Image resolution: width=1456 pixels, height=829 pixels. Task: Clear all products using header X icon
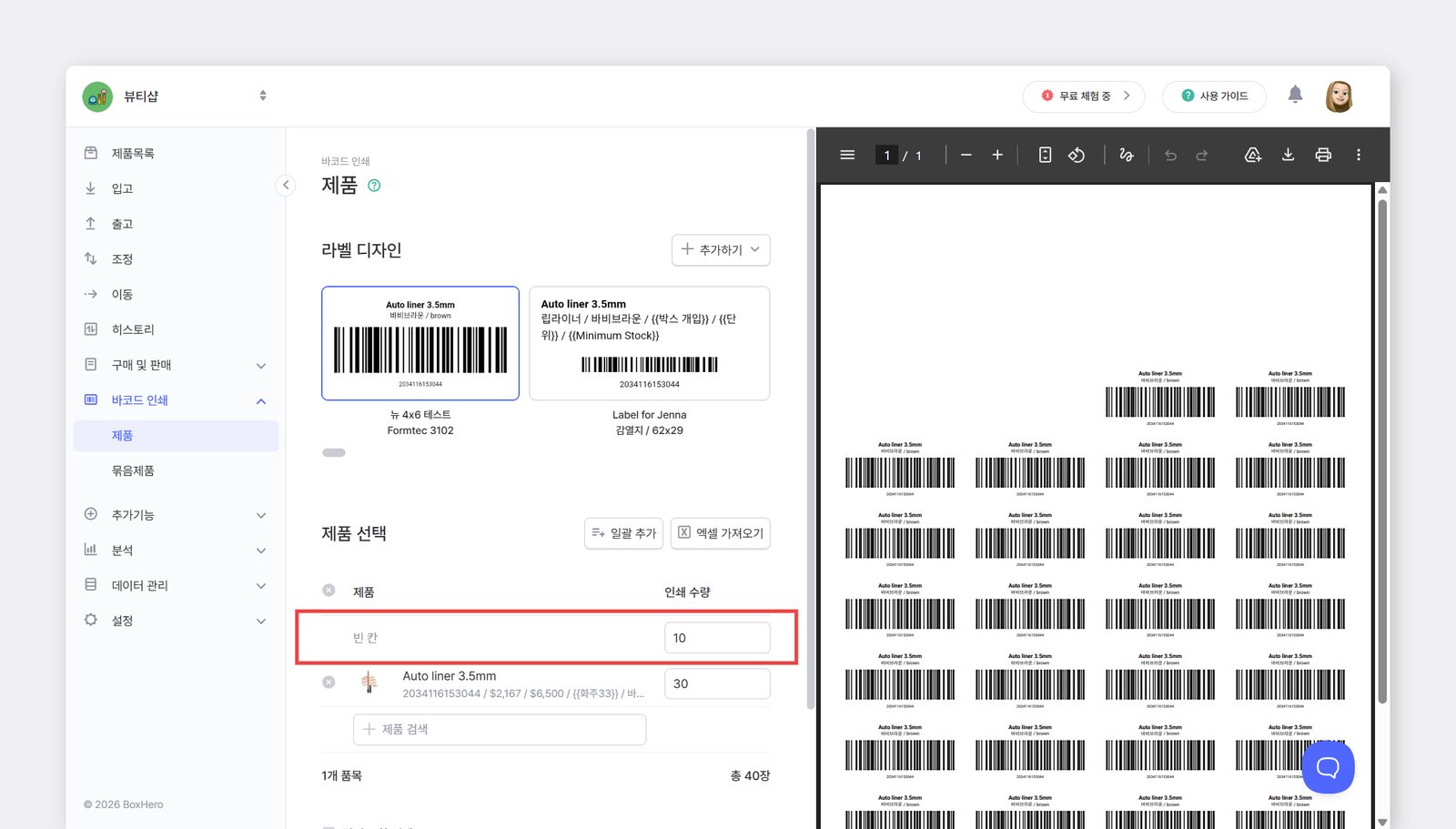(x=329, y=591)
